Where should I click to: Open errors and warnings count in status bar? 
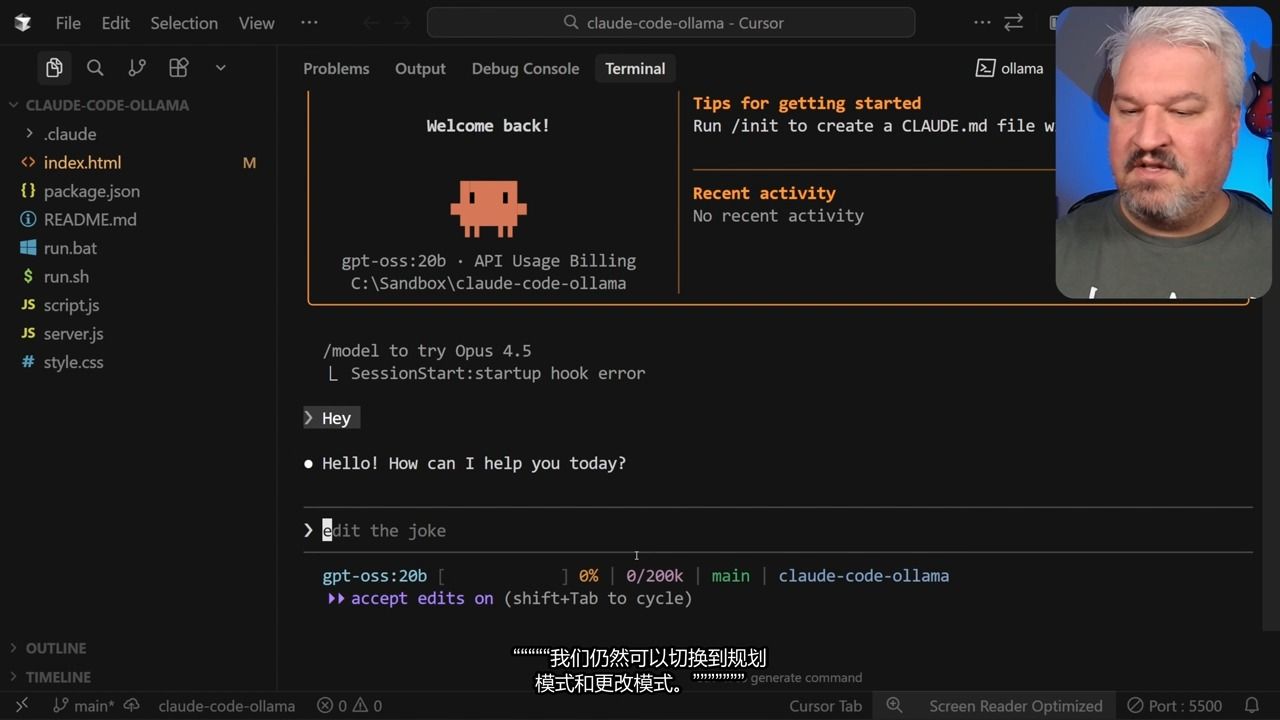(x=349, y=706)
